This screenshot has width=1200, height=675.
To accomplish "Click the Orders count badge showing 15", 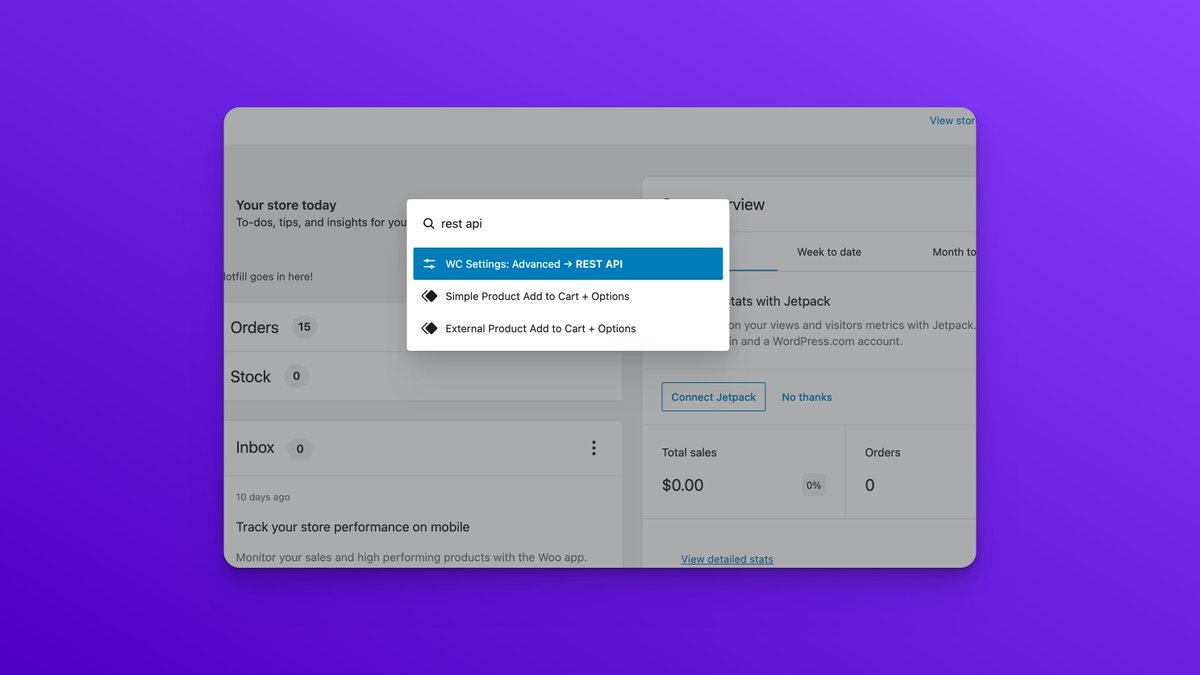I will pyautogui.click(x=304, y=327).
